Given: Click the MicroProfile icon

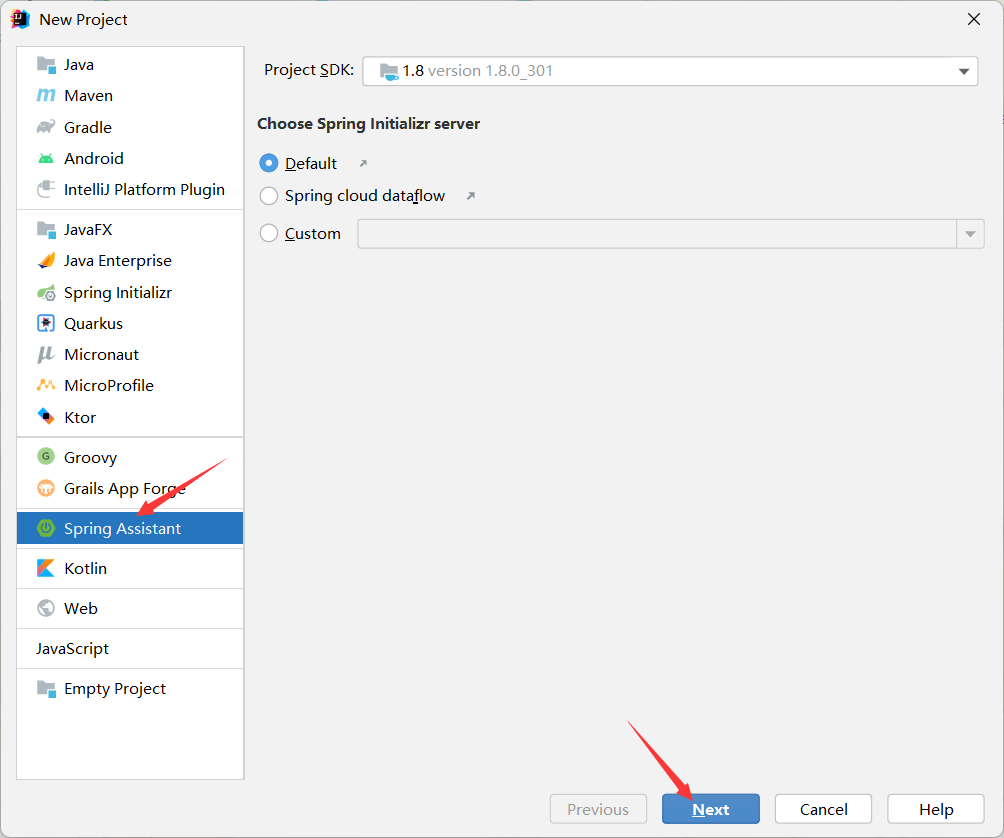Looking at the screenshot, I should tap(46, 385).
